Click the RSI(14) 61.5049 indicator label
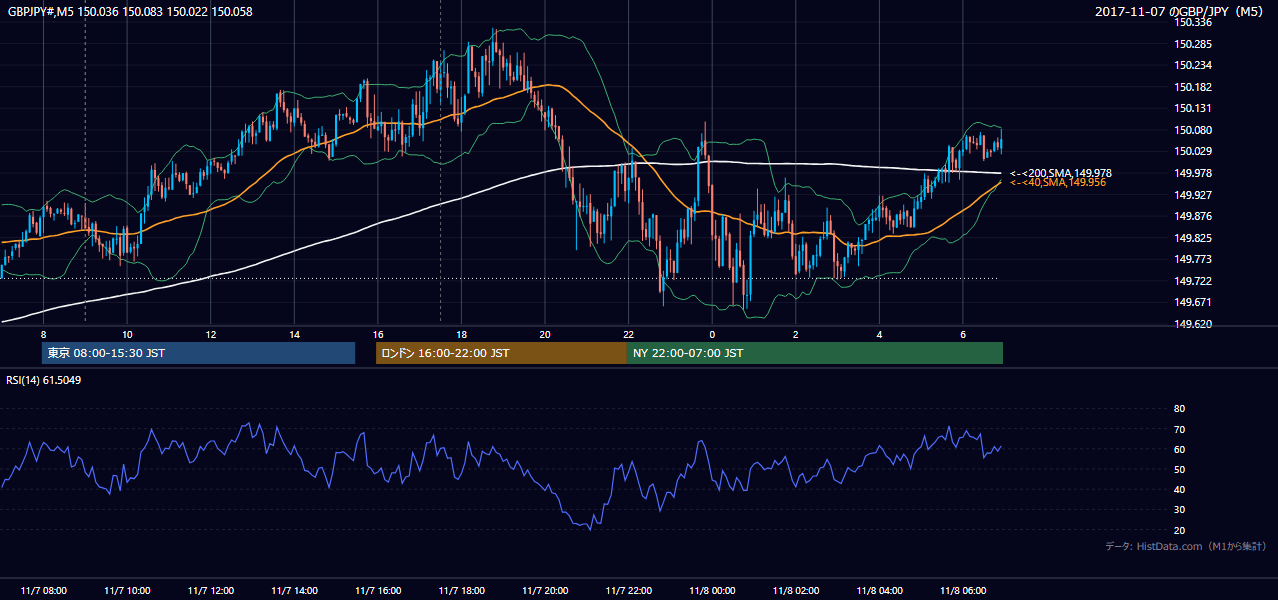1278x600 pixels. [x=44, y=380]
